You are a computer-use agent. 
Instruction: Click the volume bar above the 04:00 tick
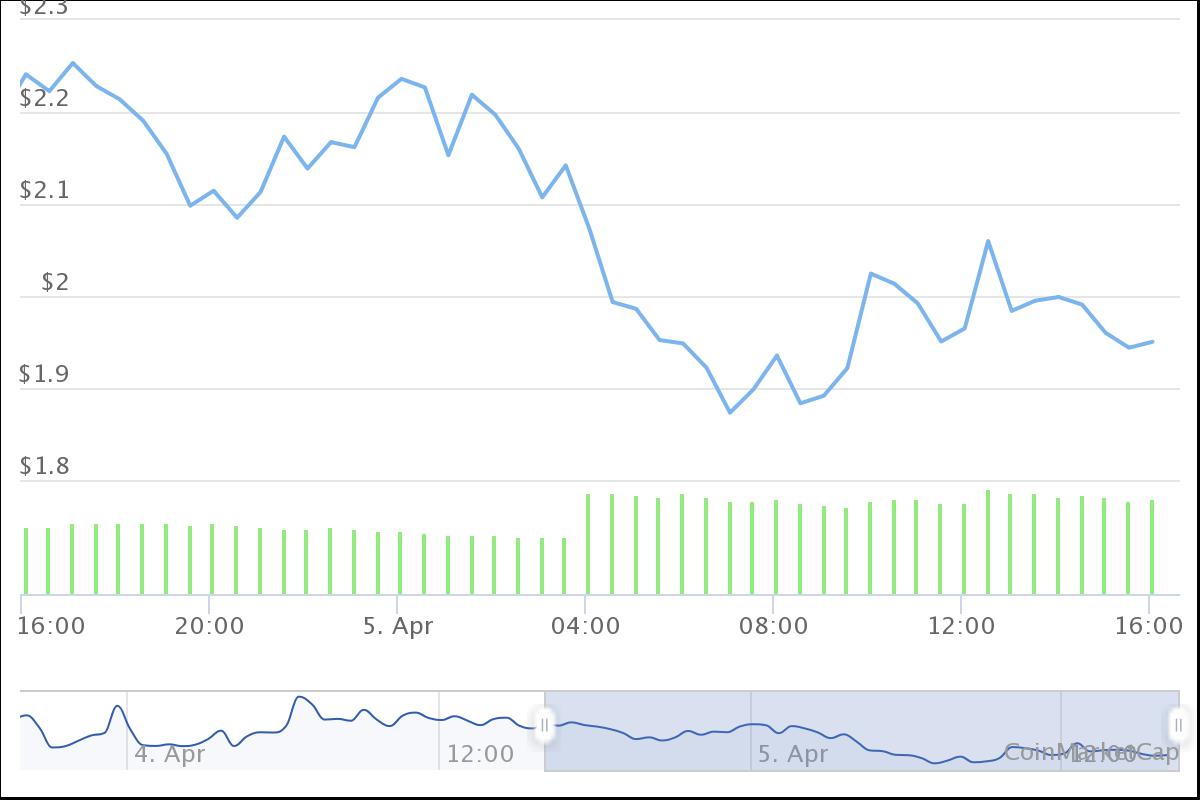(x=588, y=544)
